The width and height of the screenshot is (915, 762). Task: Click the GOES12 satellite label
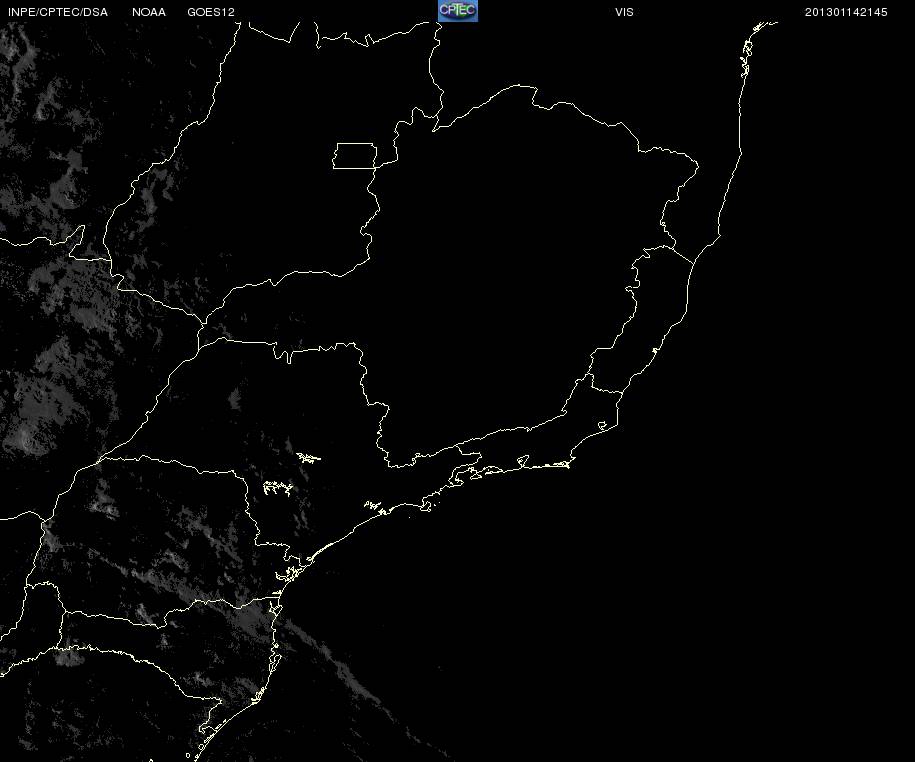(x=211, y=12)
